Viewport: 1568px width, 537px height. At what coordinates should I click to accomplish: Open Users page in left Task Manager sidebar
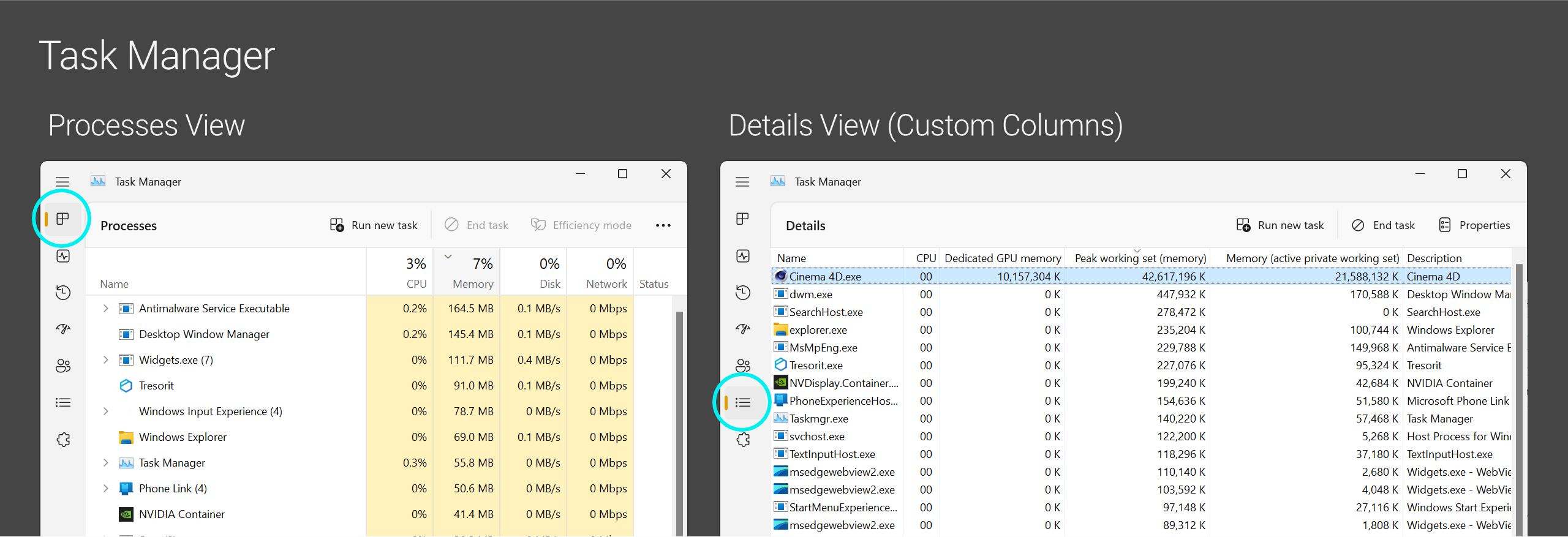pos(63,366)
